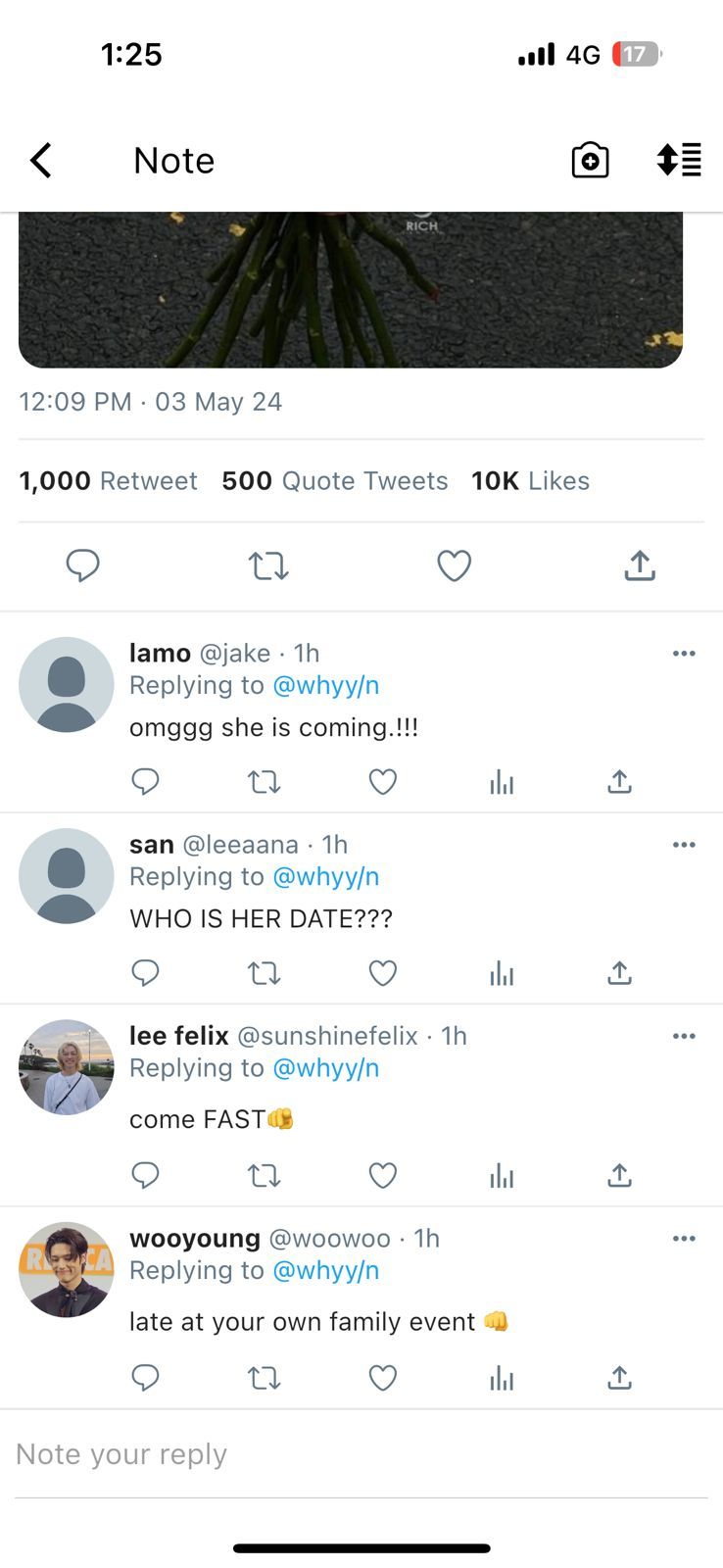View the 500 Quote Tweets list
Screen dimensions: 723x1568
pos(334,481)
